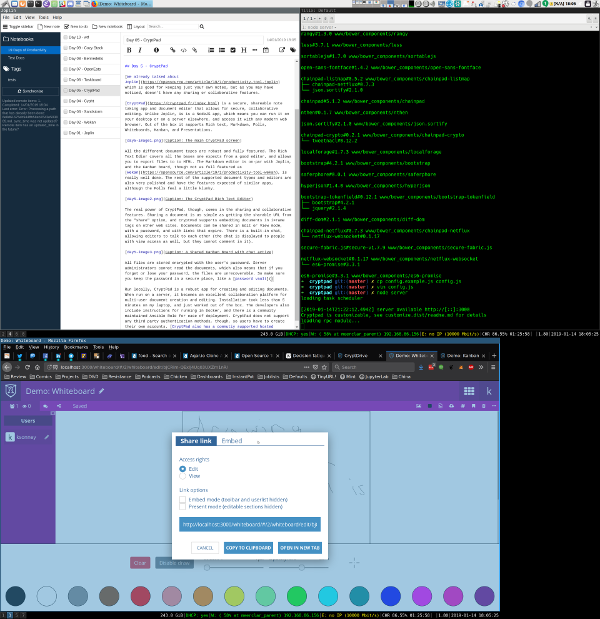Screen dimensions: 600x619
Task: Click the Bold icon in Joplin editor
Action: (131, 48)
